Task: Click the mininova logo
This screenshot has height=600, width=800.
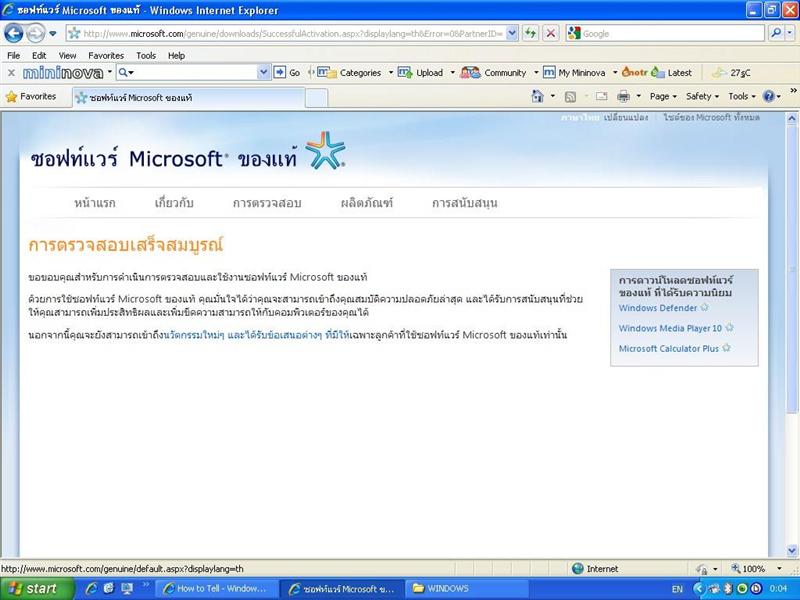Action: coord(63,73)
